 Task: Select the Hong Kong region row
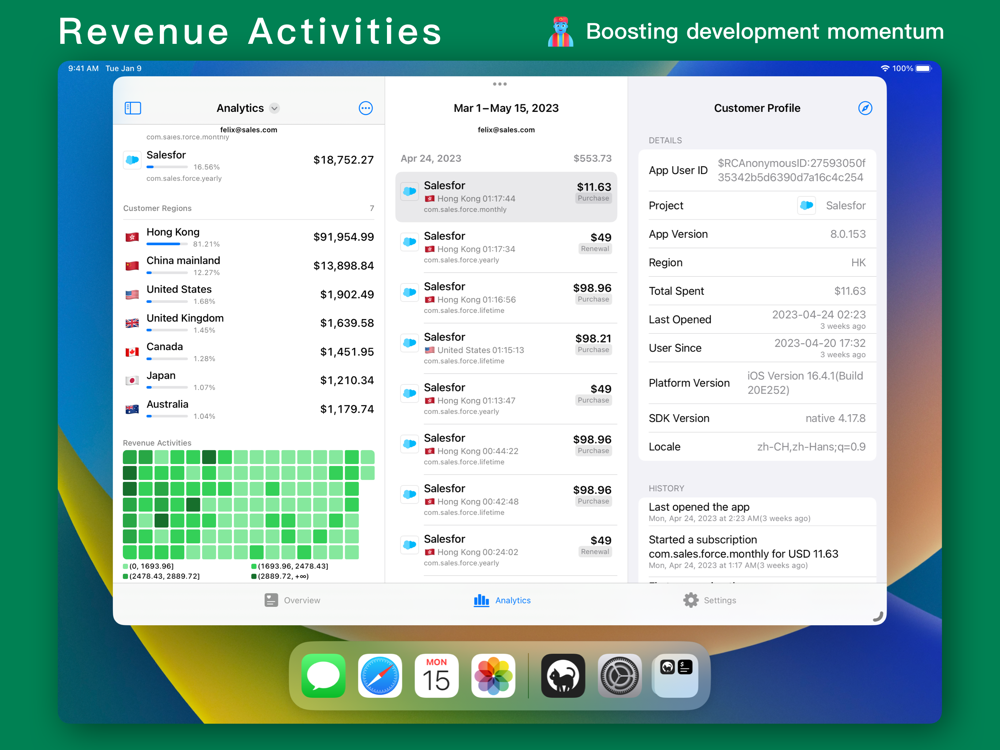pos(249,237)
